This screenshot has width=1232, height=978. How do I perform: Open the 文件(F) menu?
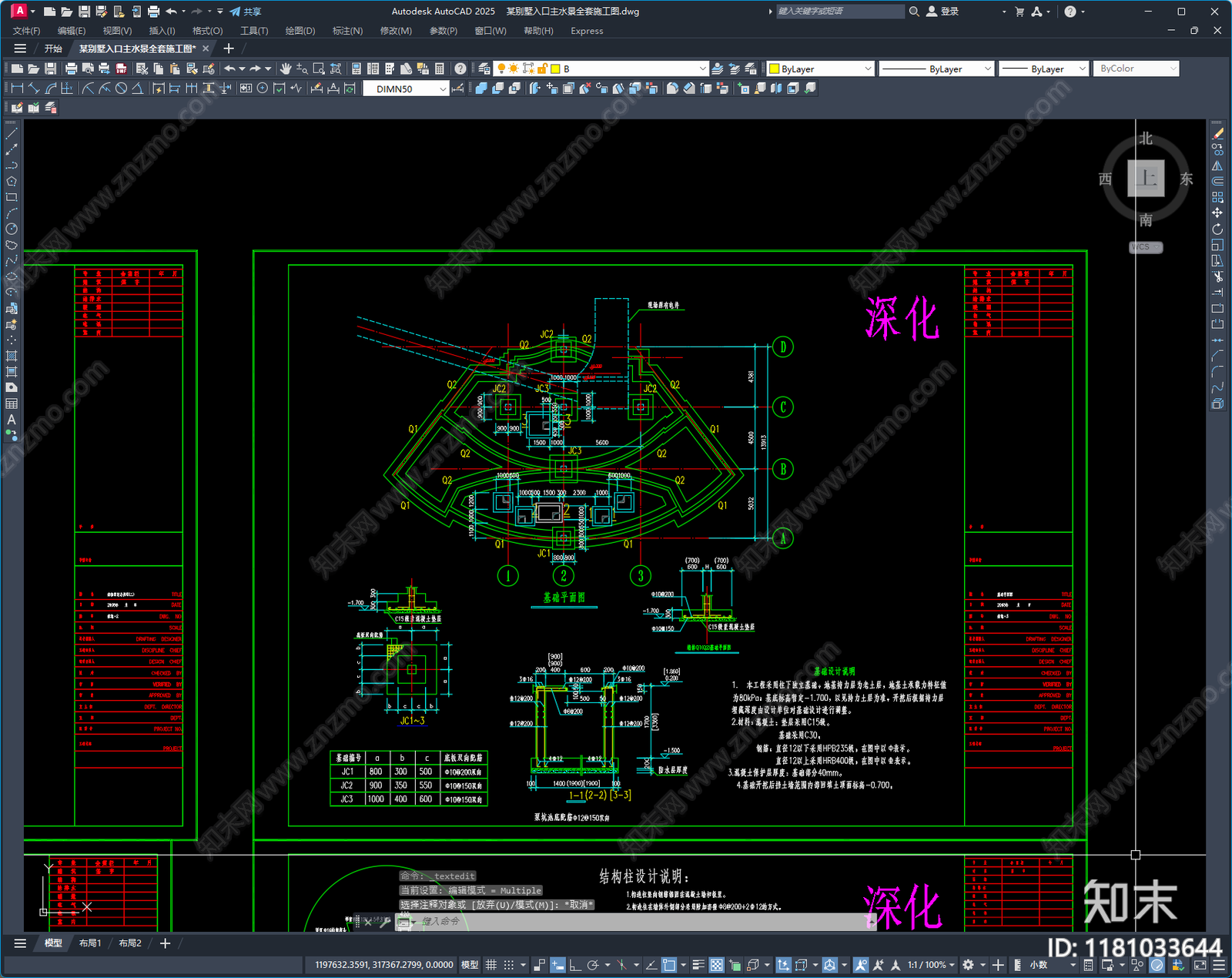pyautogui.click(x=27, y=31)
